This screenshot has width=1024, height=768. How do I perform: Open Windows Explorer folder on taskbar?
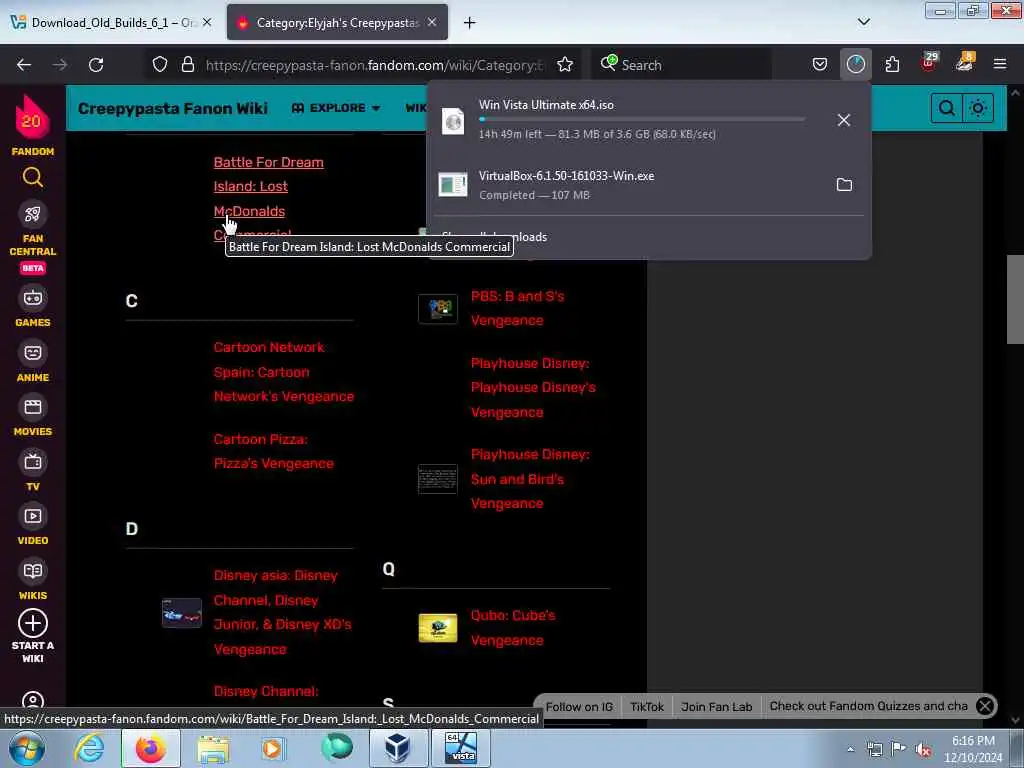(213, 748)
